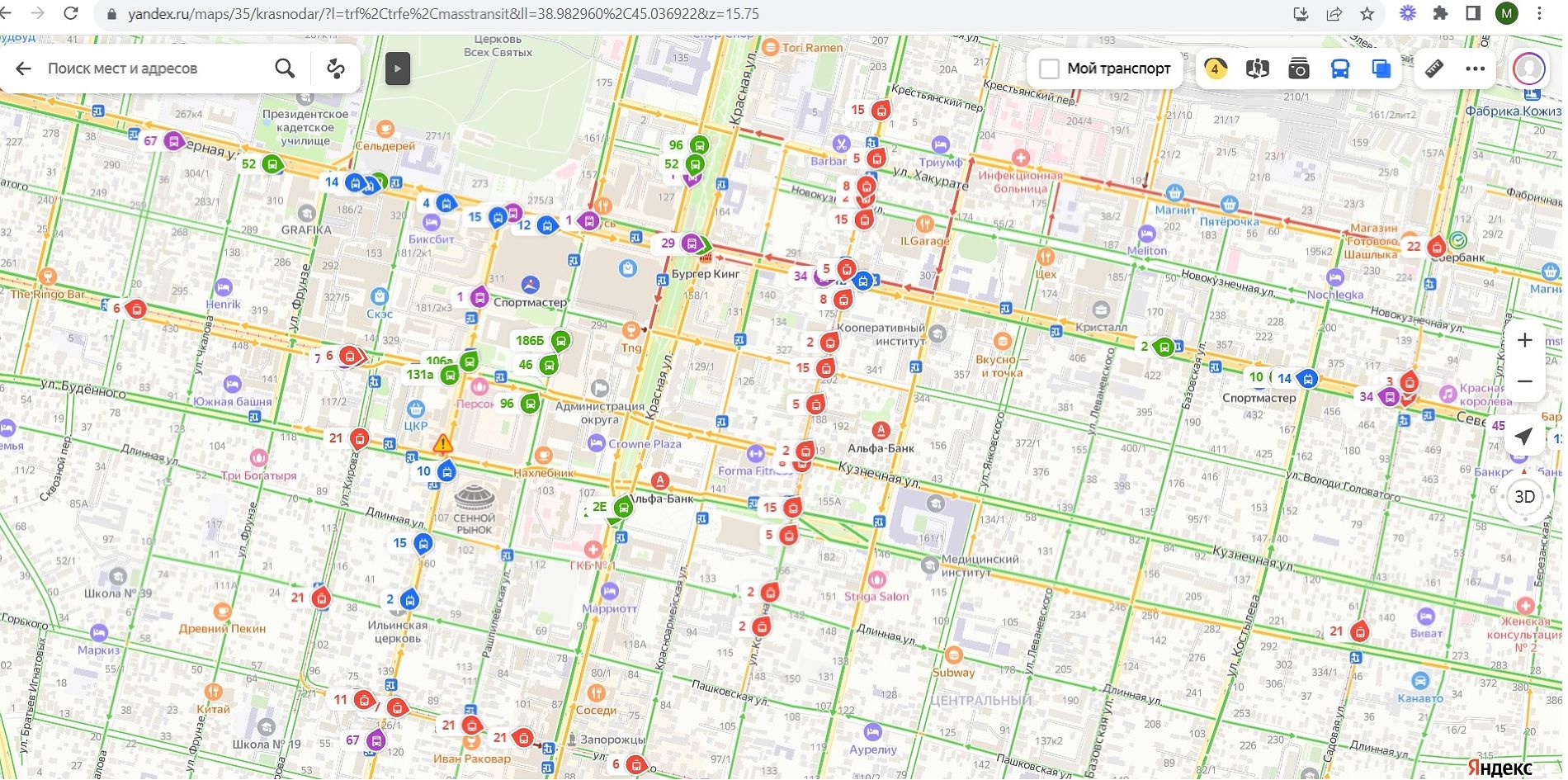Zoom in with the plus button
Screen dimensions: 1568x780
click(1524, 340)
